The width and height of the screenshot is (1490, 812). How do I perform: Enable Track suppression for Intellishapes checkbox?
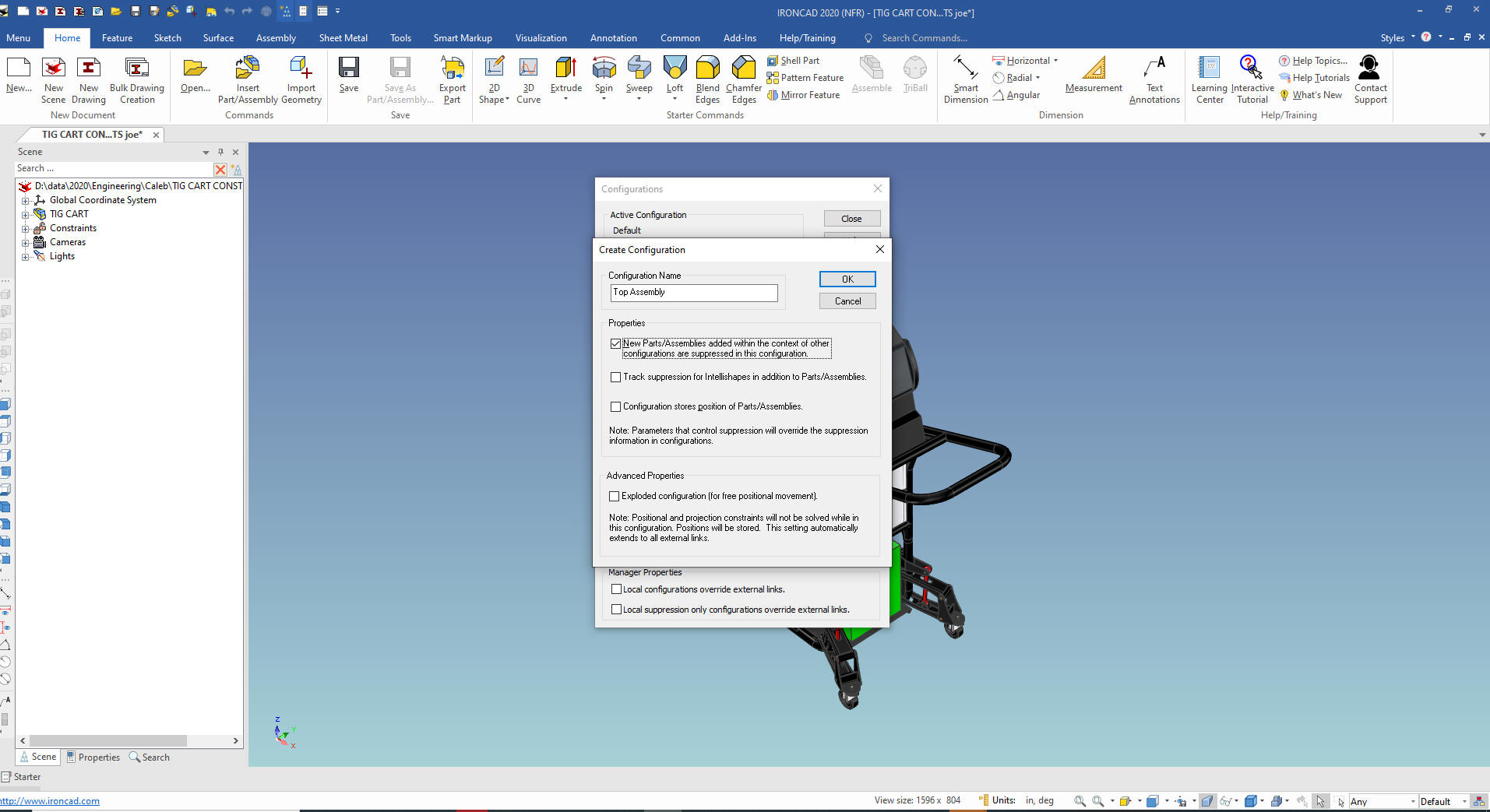tap(616, 377)
